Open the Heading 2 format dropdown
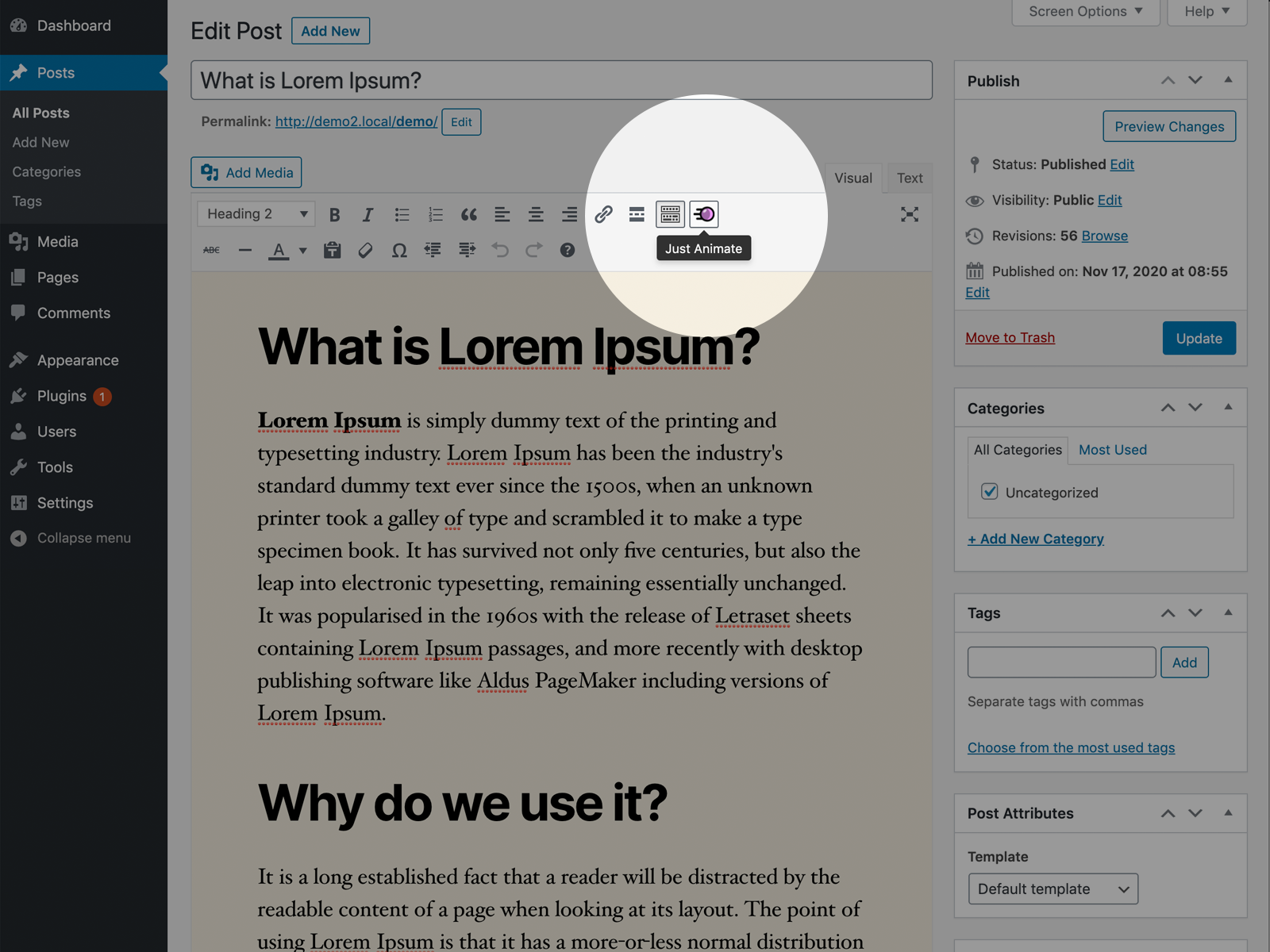 [x=256, y=214]
